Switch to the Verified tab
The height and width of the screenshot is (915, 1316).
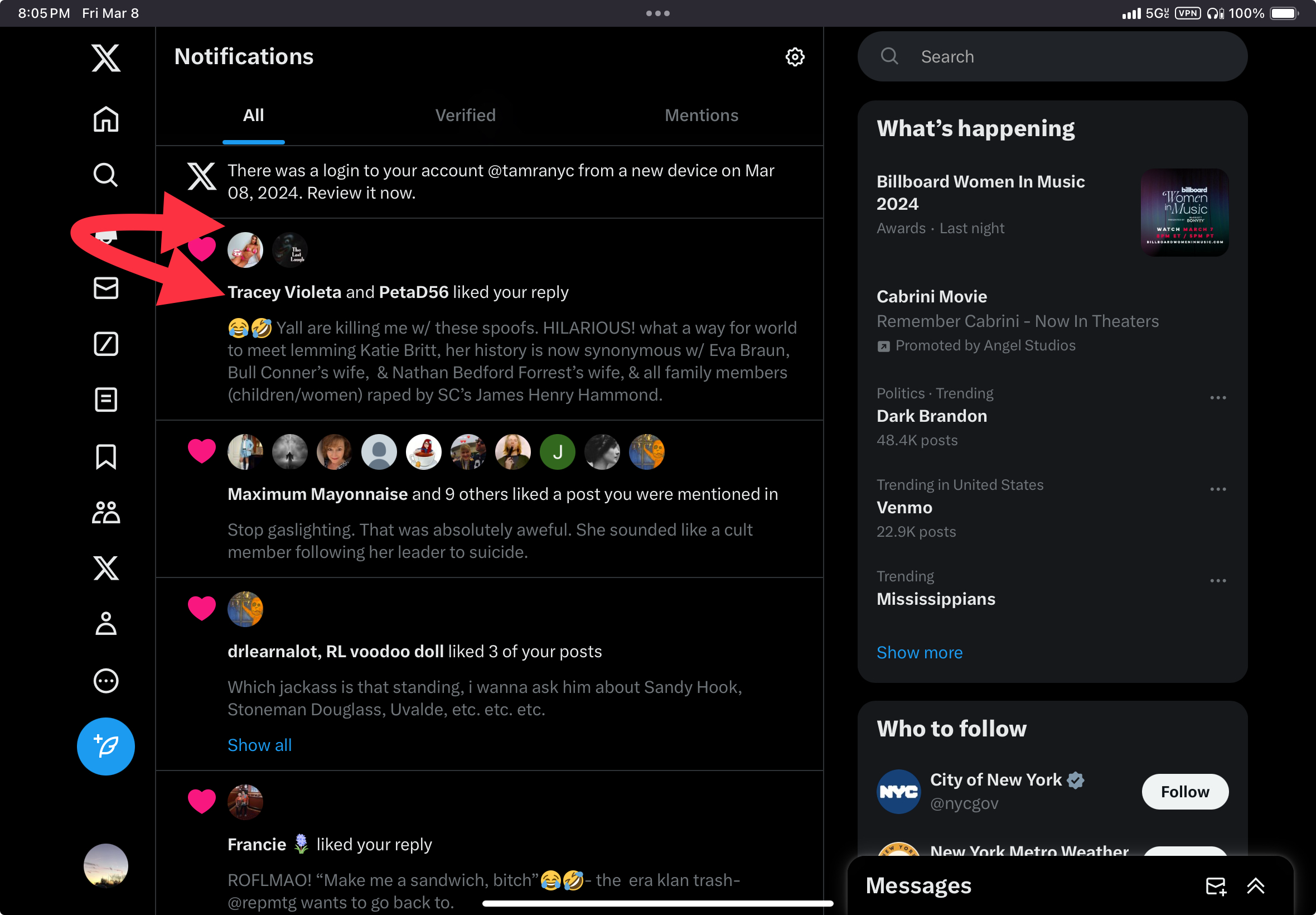[465, 115]
